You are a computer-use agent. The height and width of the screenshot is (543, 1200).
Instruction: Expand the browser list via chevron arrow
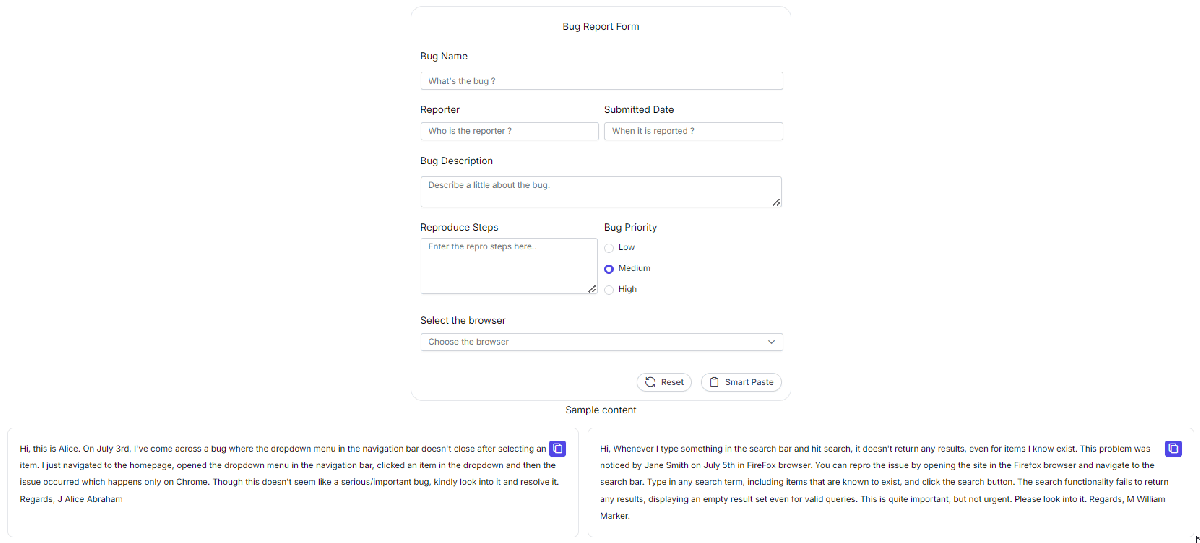[x=771, y=342]
